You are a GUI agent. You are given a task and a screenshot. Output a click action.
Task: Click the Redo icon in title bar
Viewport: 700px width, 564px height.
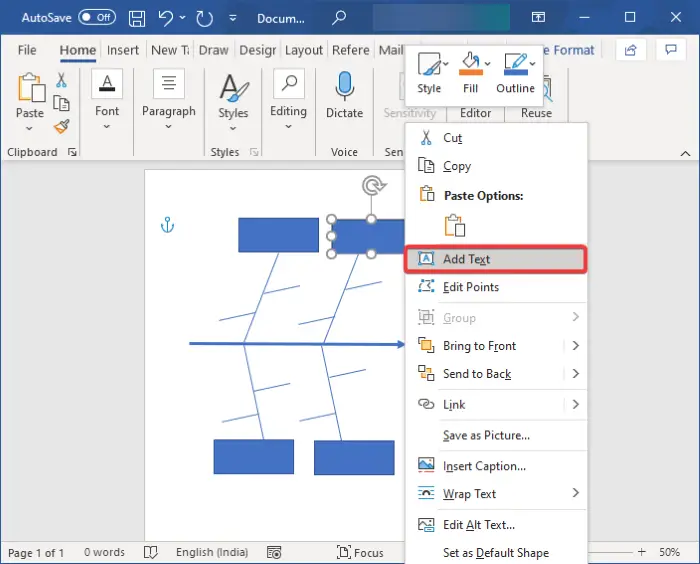tap(204, 18)
